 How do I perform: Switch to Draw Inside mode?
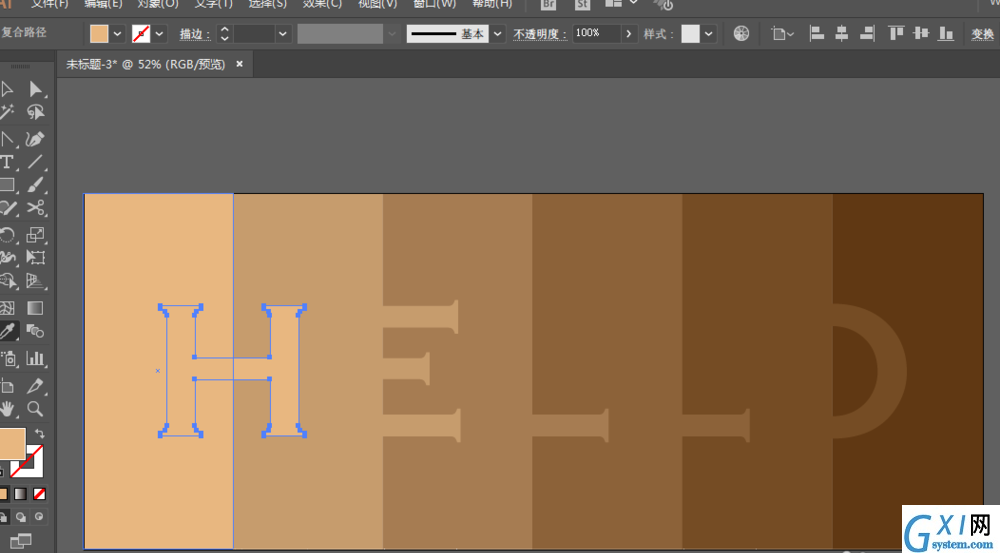39,517
